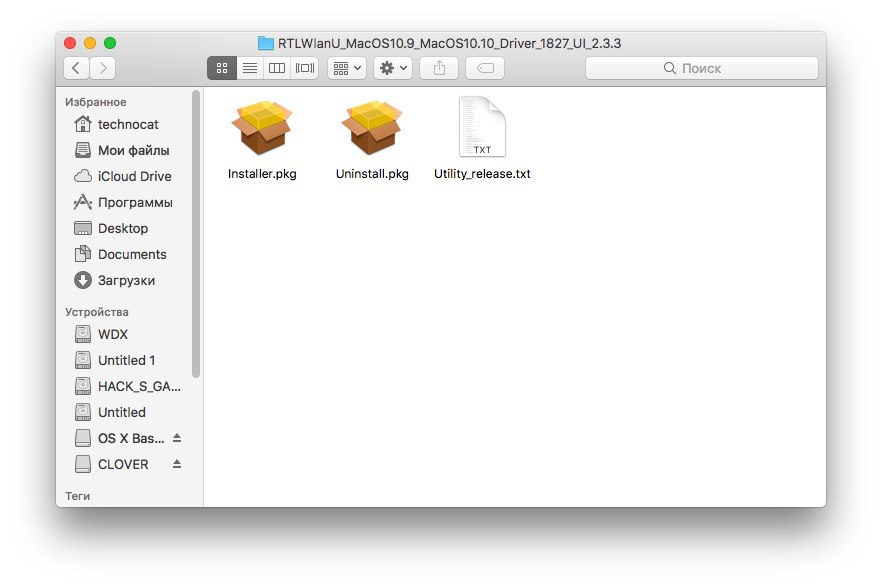Click the Поиск search field
The height and width of the screenshot is (587, 882).
(701, 68)
